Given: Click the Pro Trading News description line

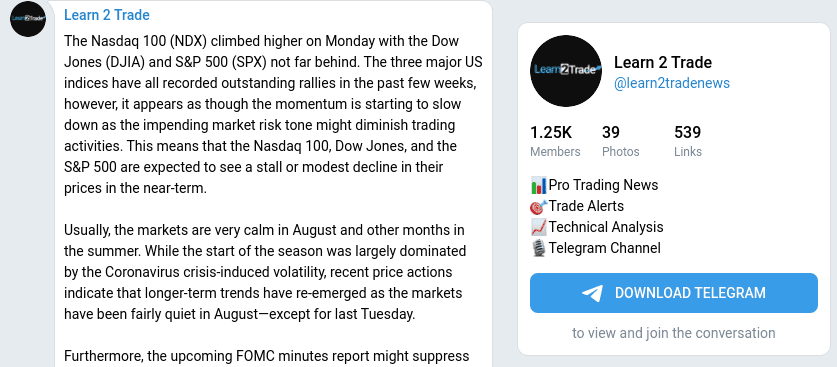Looking at the screenshot, I should [595, 185].
